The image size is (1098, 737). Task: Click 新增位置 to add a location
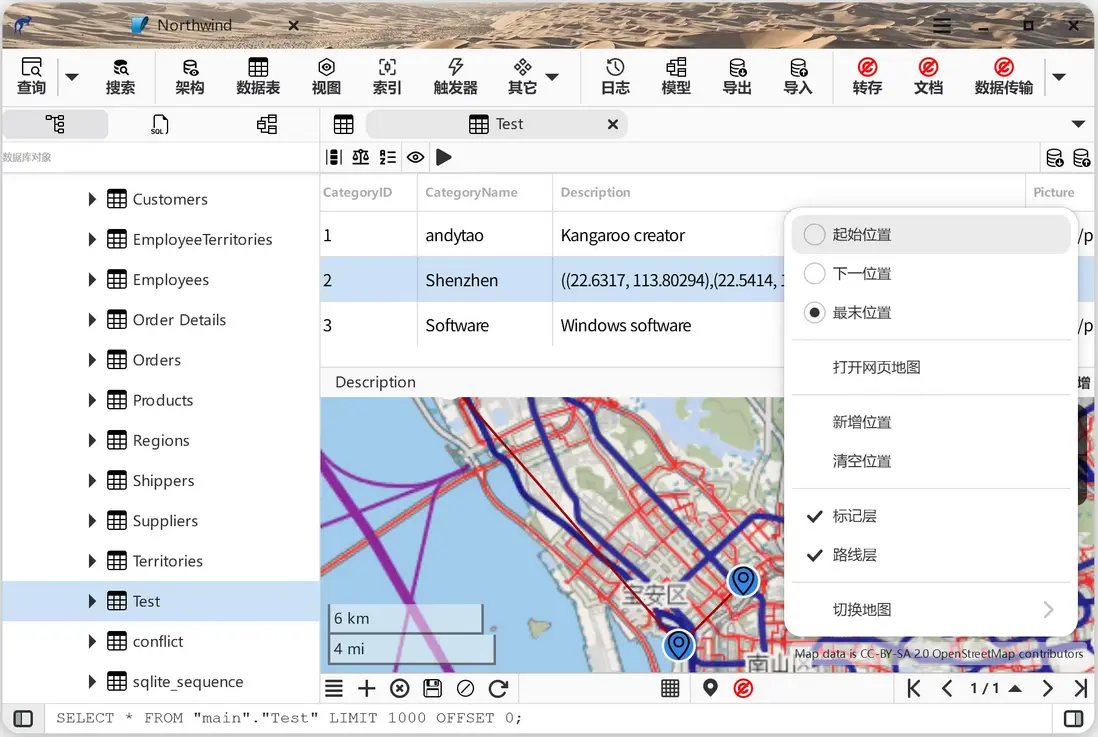click(x=862, y=422)
